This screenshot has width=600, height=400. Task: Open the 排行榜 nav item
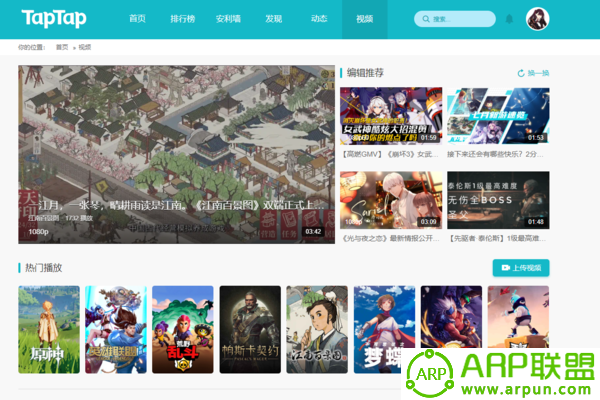pyautogui.click(x=183, y=19)
